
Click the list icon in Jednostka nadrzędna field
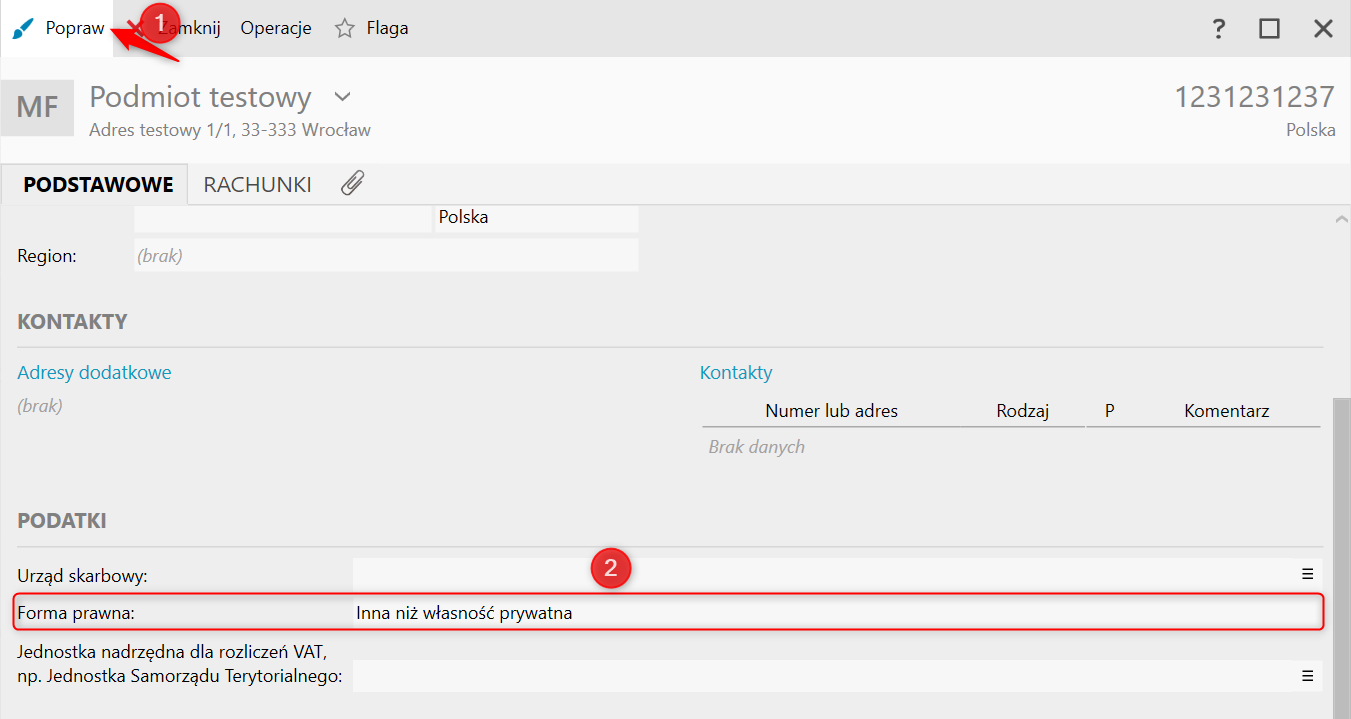[x=1306, y=676]
